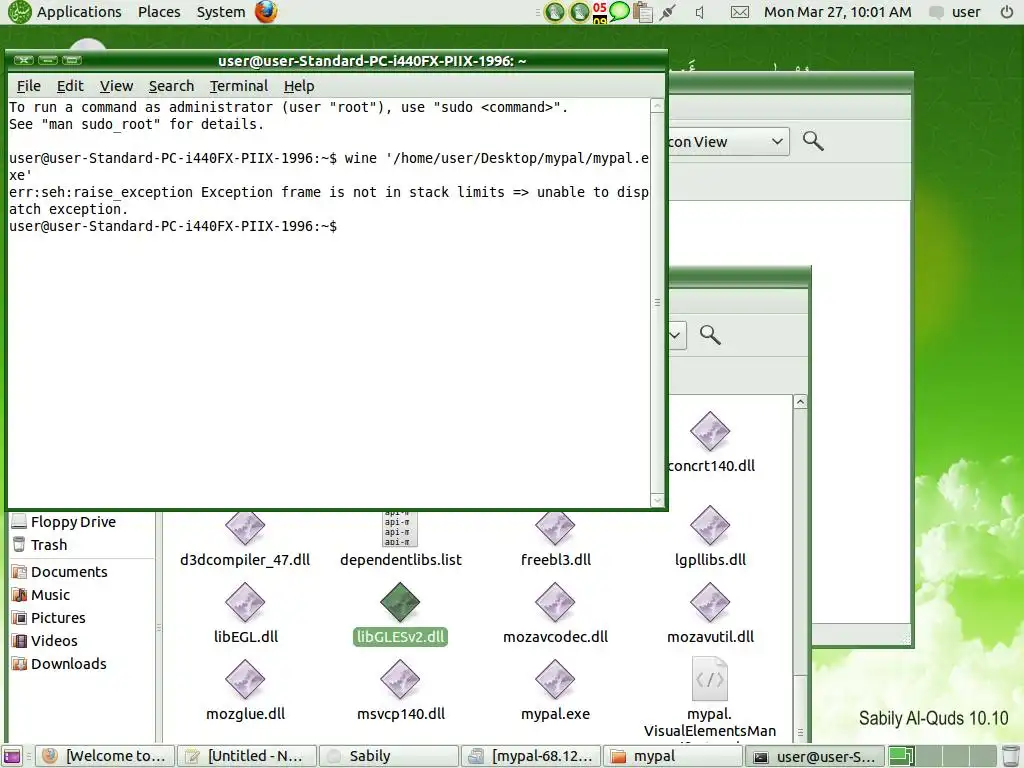This screenshot has width=1024, height=768.
Task: Open the Edit menu in the terminal
Action: pos(70,86)
